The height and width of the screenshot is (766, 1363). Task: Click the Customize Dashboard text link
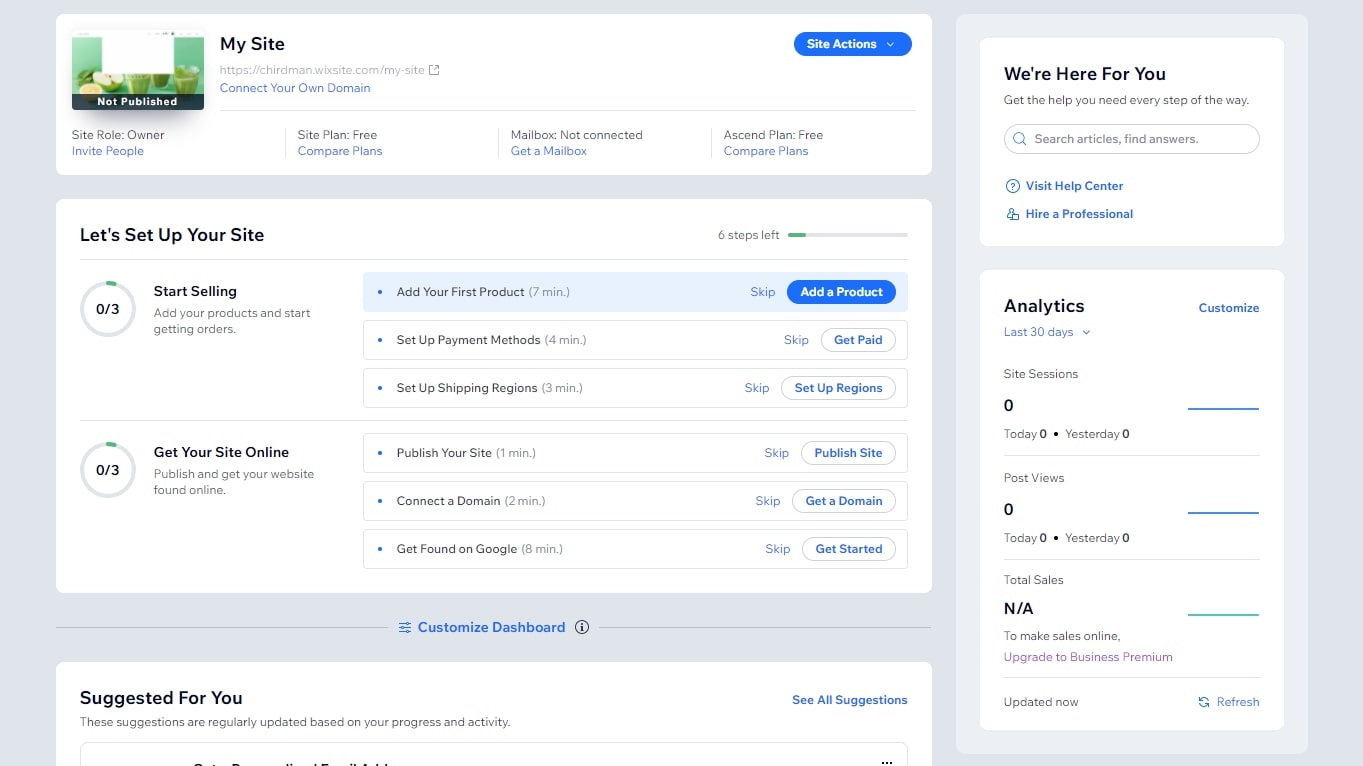[491, 628]
